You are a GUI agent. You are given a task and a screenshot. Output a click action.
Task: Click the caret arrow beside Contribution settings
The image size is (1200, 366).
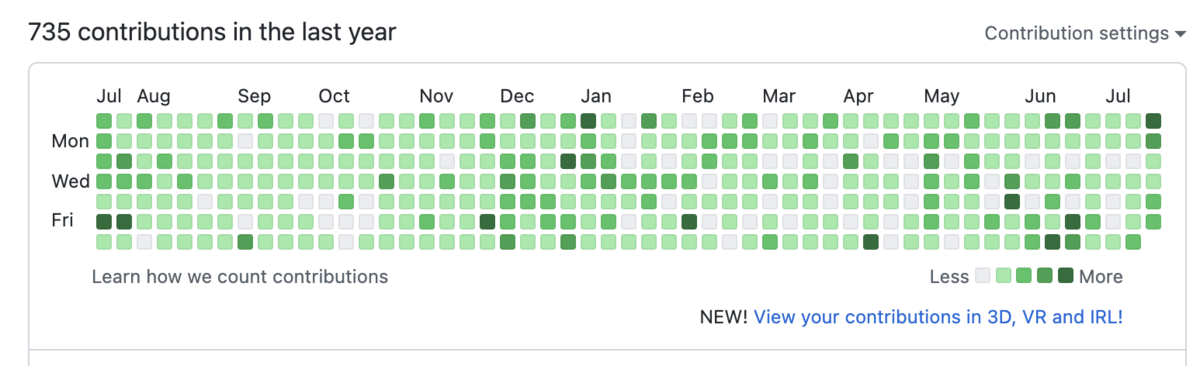click(1178, 34)
